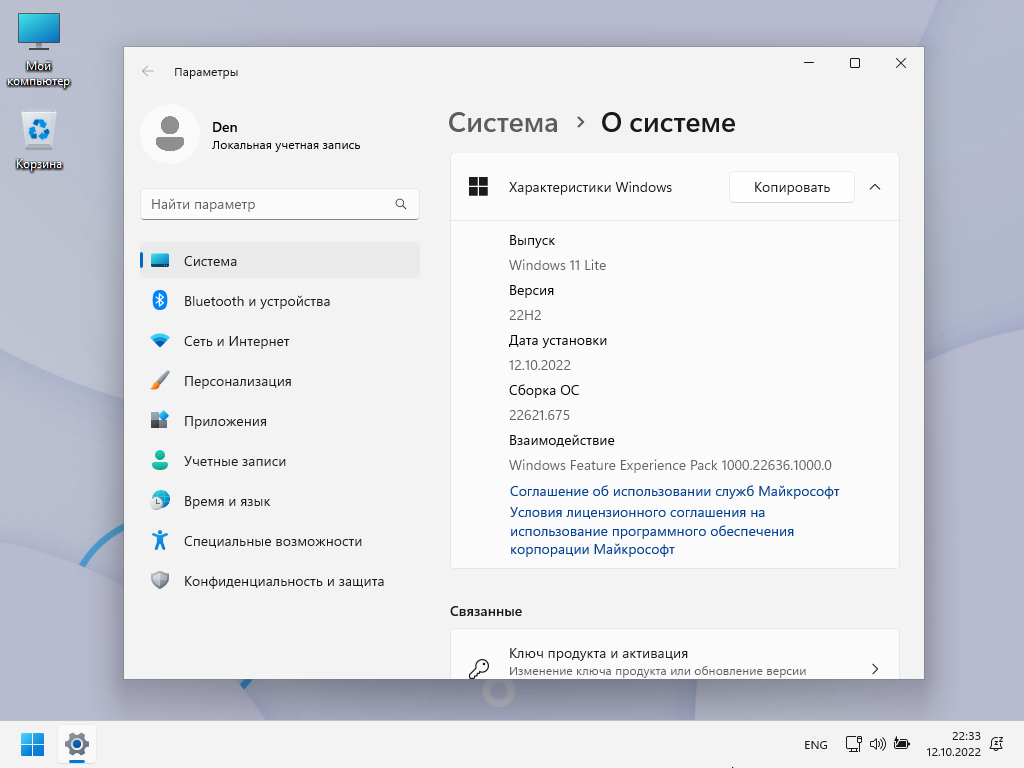Viewport: 1024px width, 768px height.
Task: Open Конфиденциальность и защита shield item
Action: [160, 581]
